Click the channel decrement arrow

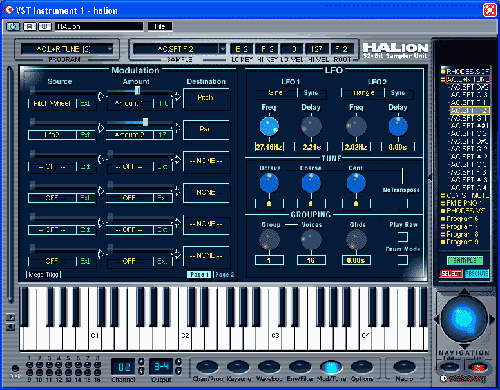pos(141,371)
